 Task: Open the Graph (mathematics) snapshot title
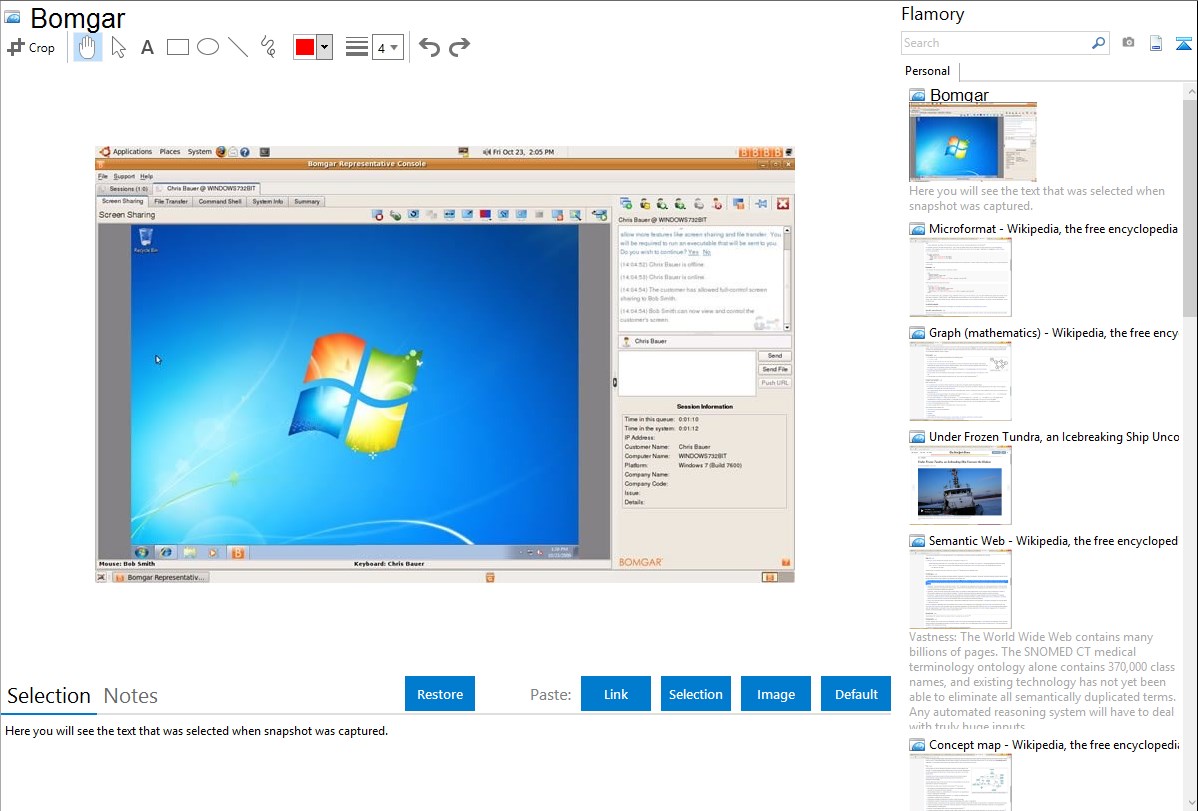tap(1053, 333)
